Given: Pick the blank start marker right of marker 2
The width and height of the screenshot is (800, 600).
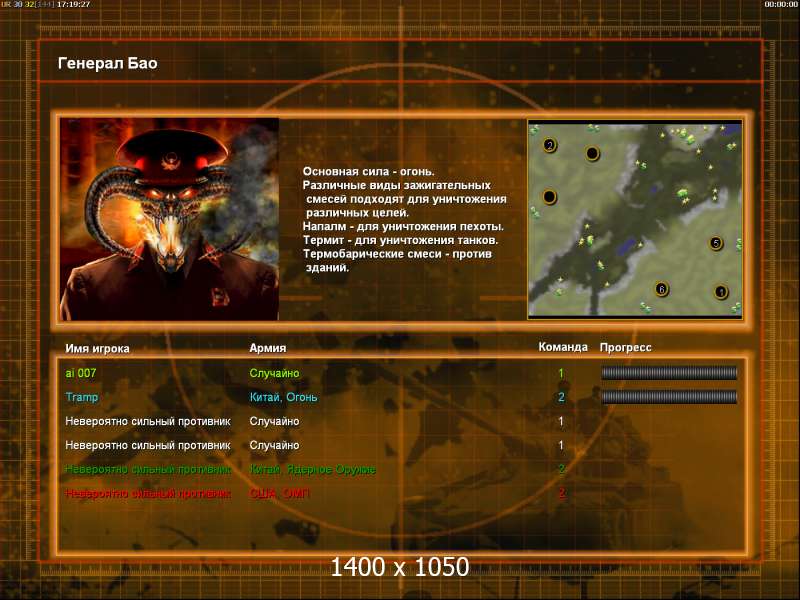Looking at the screenshot, I should click(x=592, y=153).
